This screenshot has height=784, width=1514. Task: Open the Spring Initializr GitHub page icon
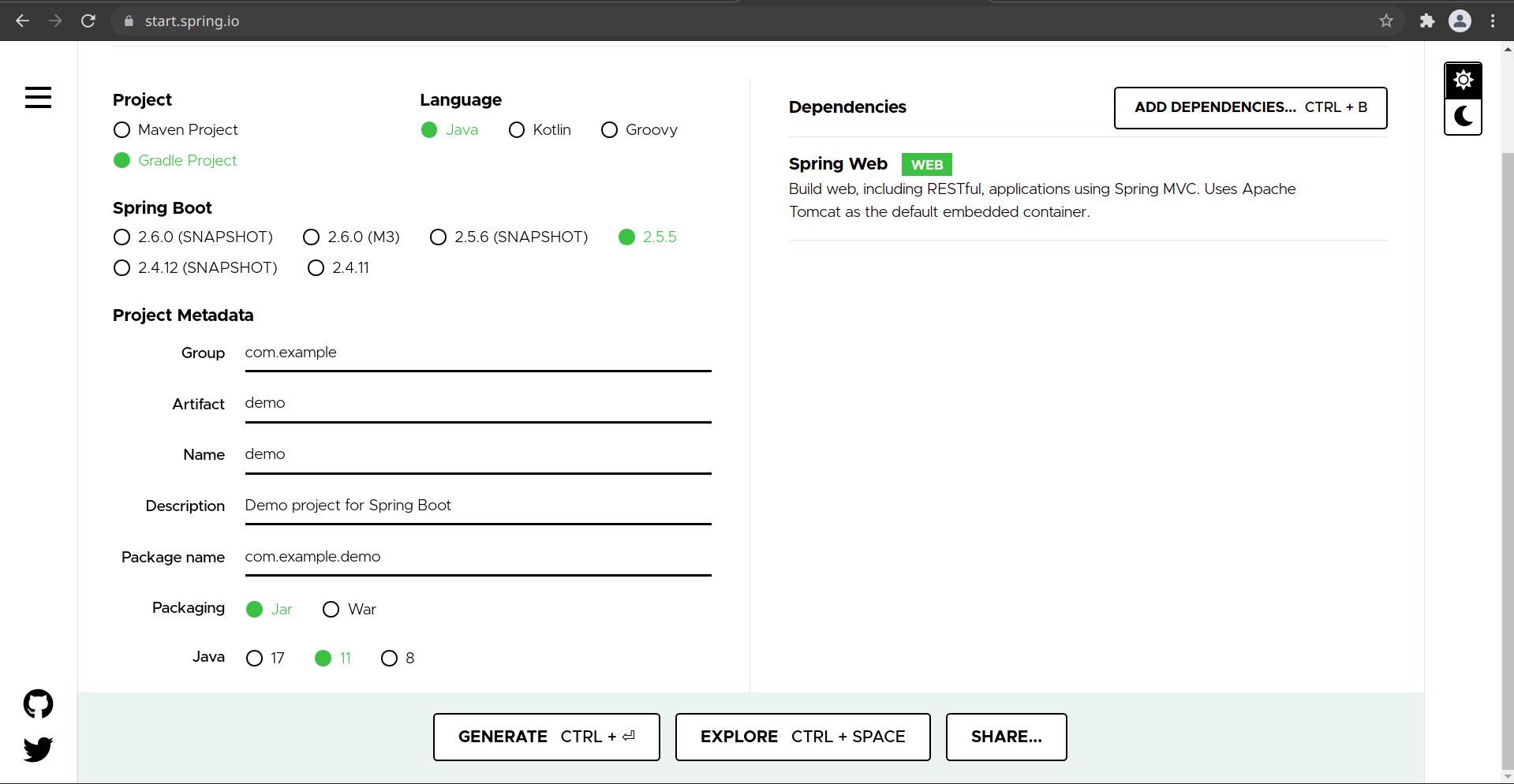pos(38,704)
